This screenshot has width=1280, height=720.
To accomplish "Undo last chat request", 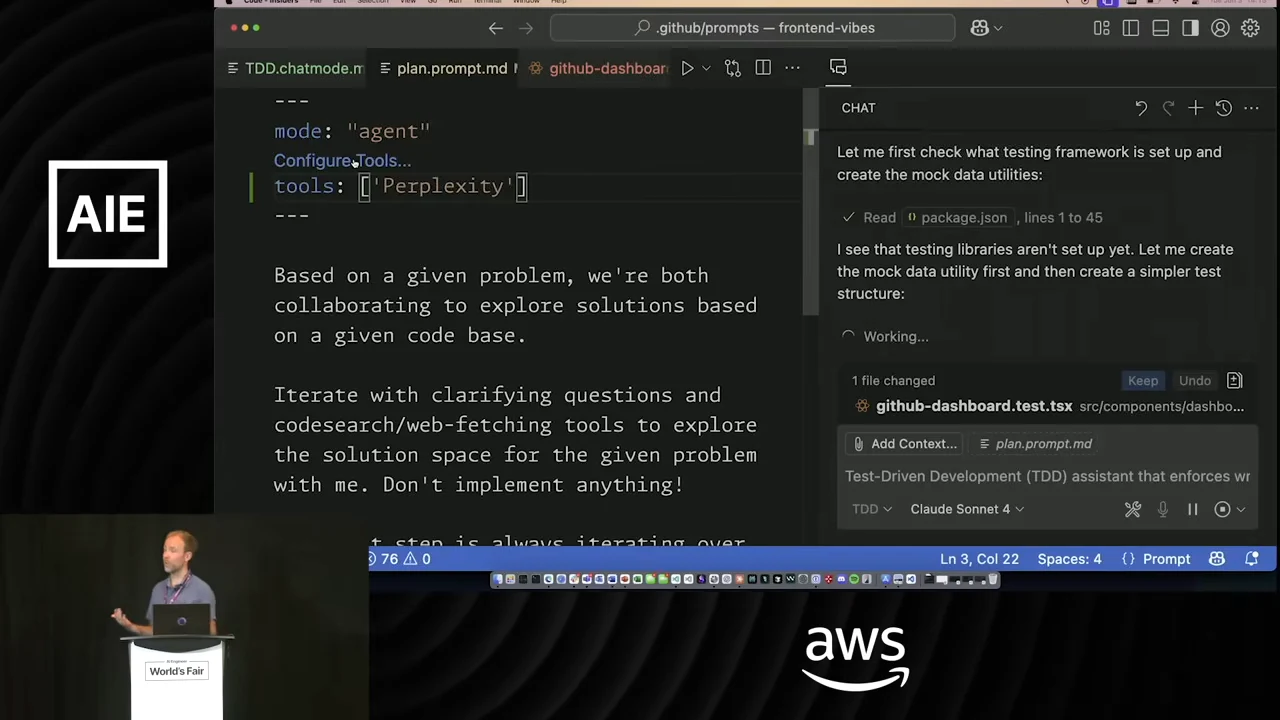I will [1141, 108].
